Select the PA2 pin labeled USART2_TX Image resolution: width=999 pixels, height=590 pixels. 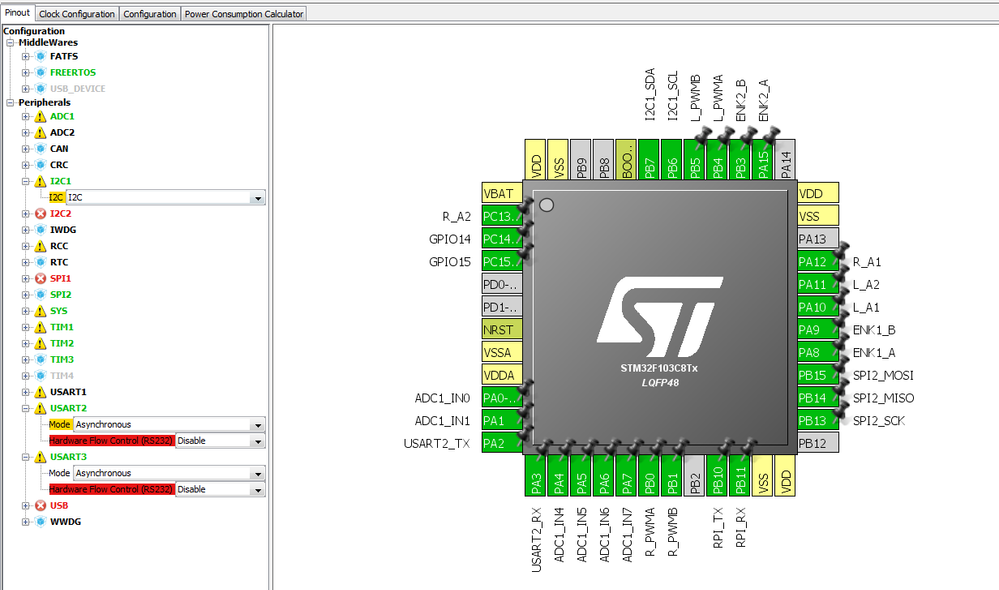pos(502,443)
